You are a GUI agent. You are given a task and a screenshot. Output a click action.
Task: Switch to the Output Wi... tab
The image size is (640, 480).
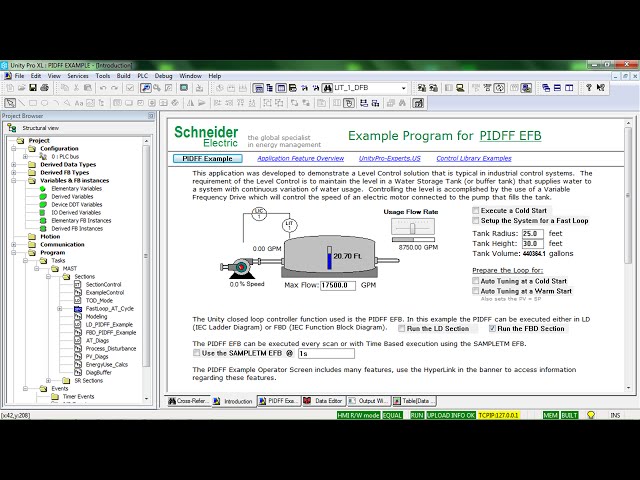(x=369, y=401)
